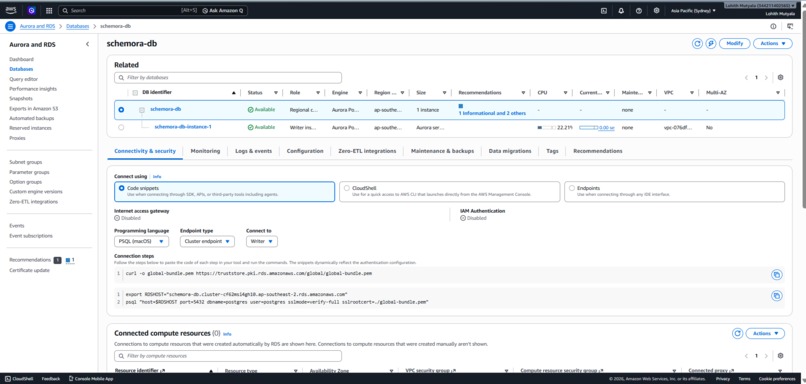Image resolution: width=806 pixels, height=384 pixels.
Task: Go to next page of compute resources
Action: point(766,356)
